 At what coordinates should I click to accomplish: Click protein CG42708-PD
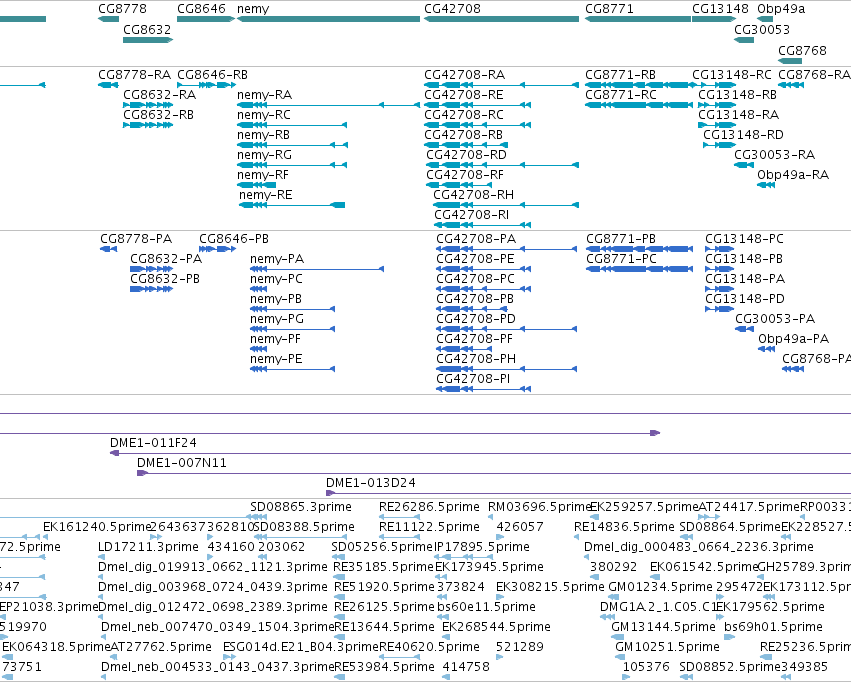click(506, 329)
